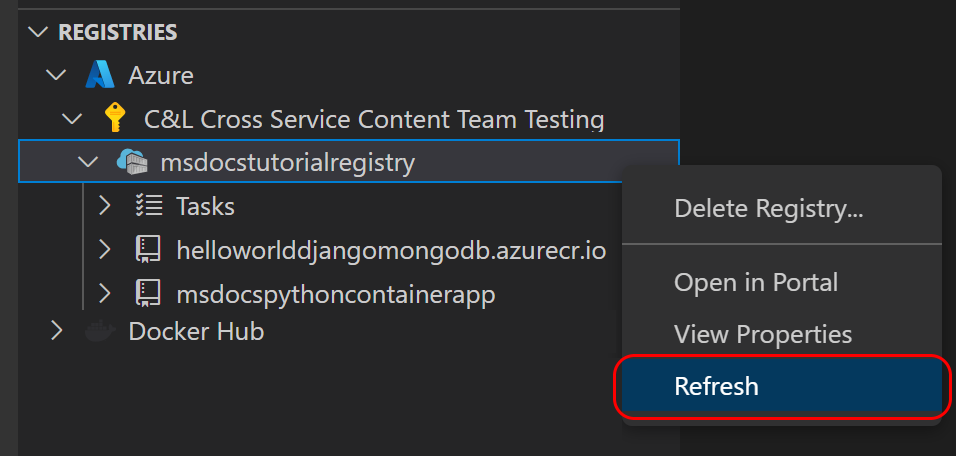This screenshot has width=956, height=456.
Task: Select the helloworlddjangomongodb.azurecr.io tree label
Action: tap(390, 250)
